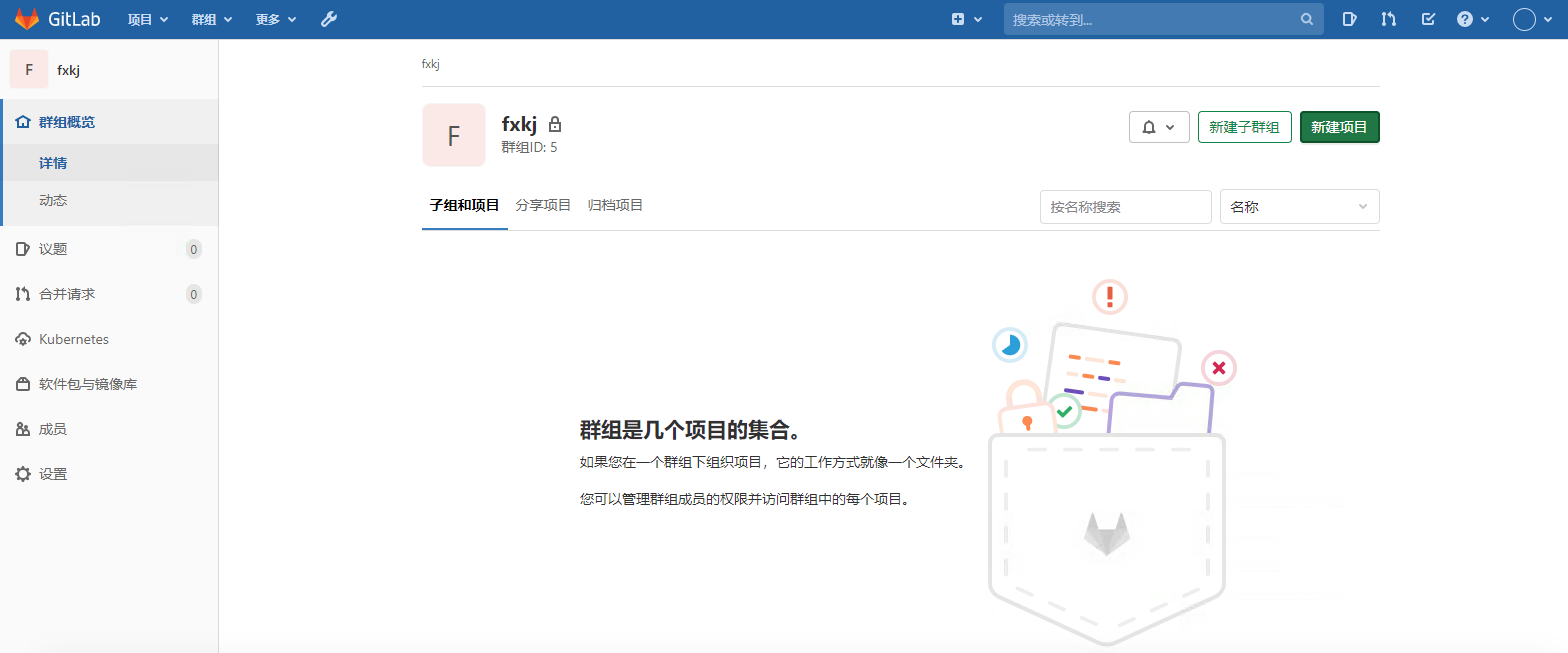Viewport: 1568px width, 653px height.
Task: Expand the 项目 menu in navbar
Action: click(148, 19)
